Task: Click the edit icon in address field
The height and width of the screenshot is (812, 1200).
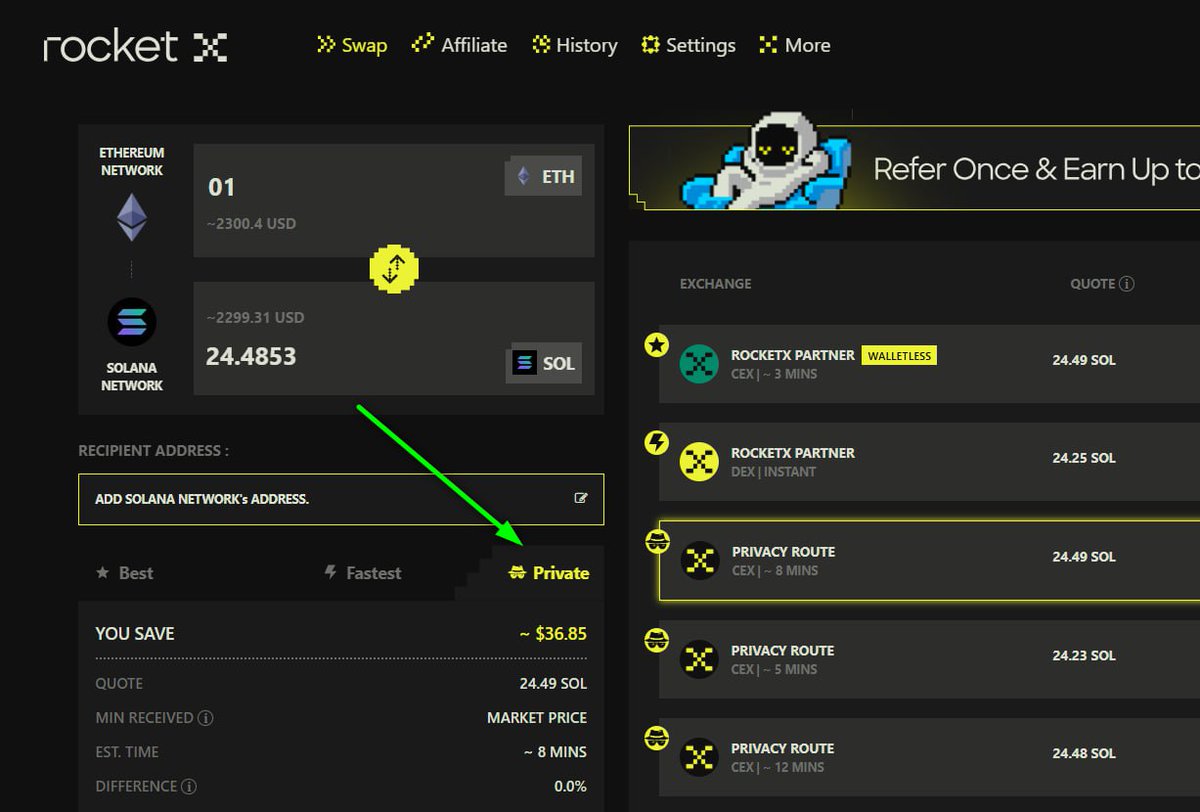Action: click(x=581, y=498)
